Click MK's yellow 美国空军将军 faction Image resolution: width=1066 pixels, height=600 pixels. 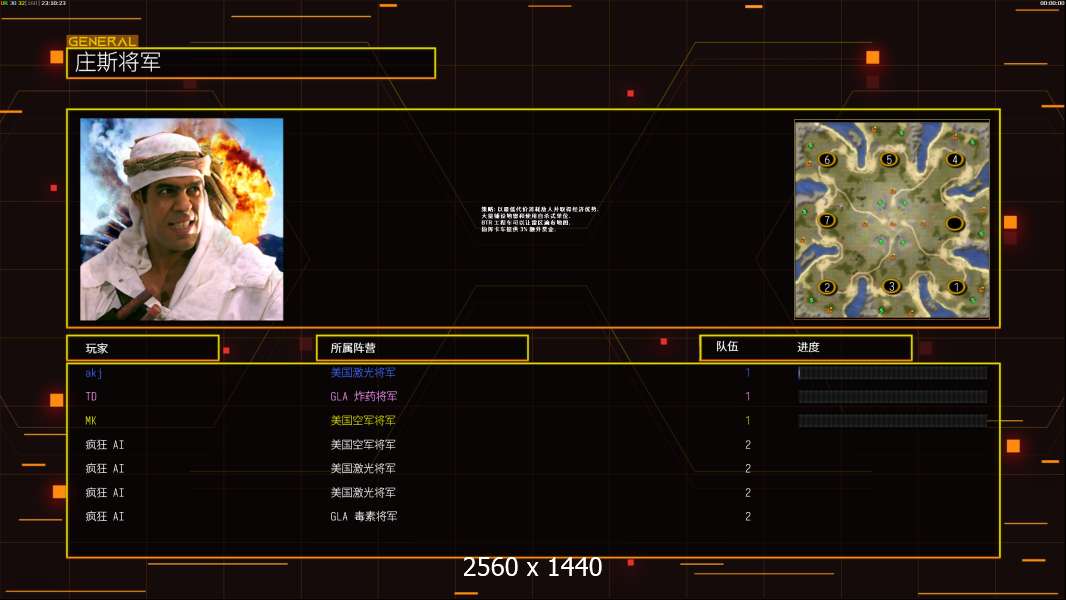pyautogui.click(x=363, y=421)
